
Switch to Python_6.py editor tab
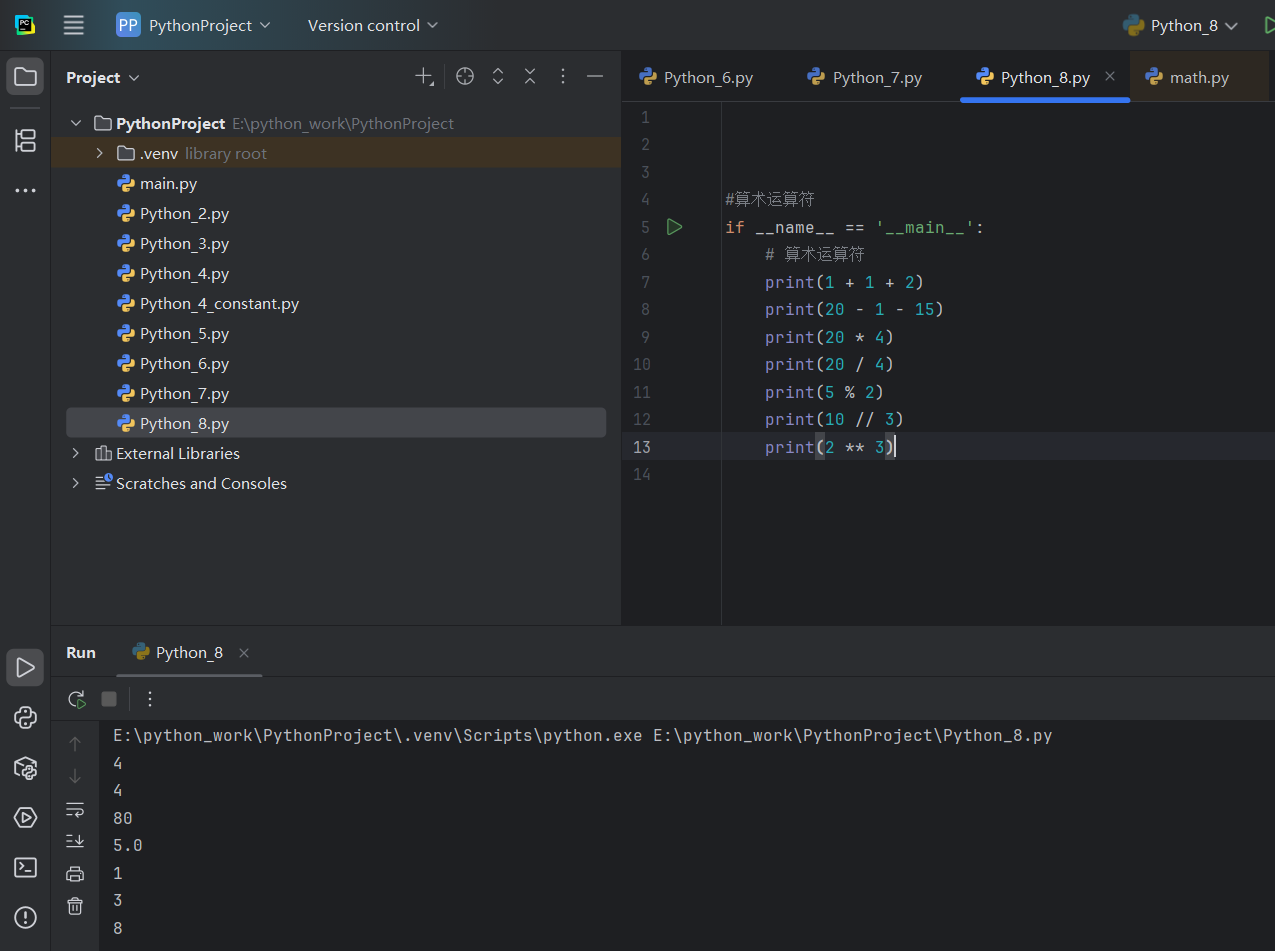697,77
